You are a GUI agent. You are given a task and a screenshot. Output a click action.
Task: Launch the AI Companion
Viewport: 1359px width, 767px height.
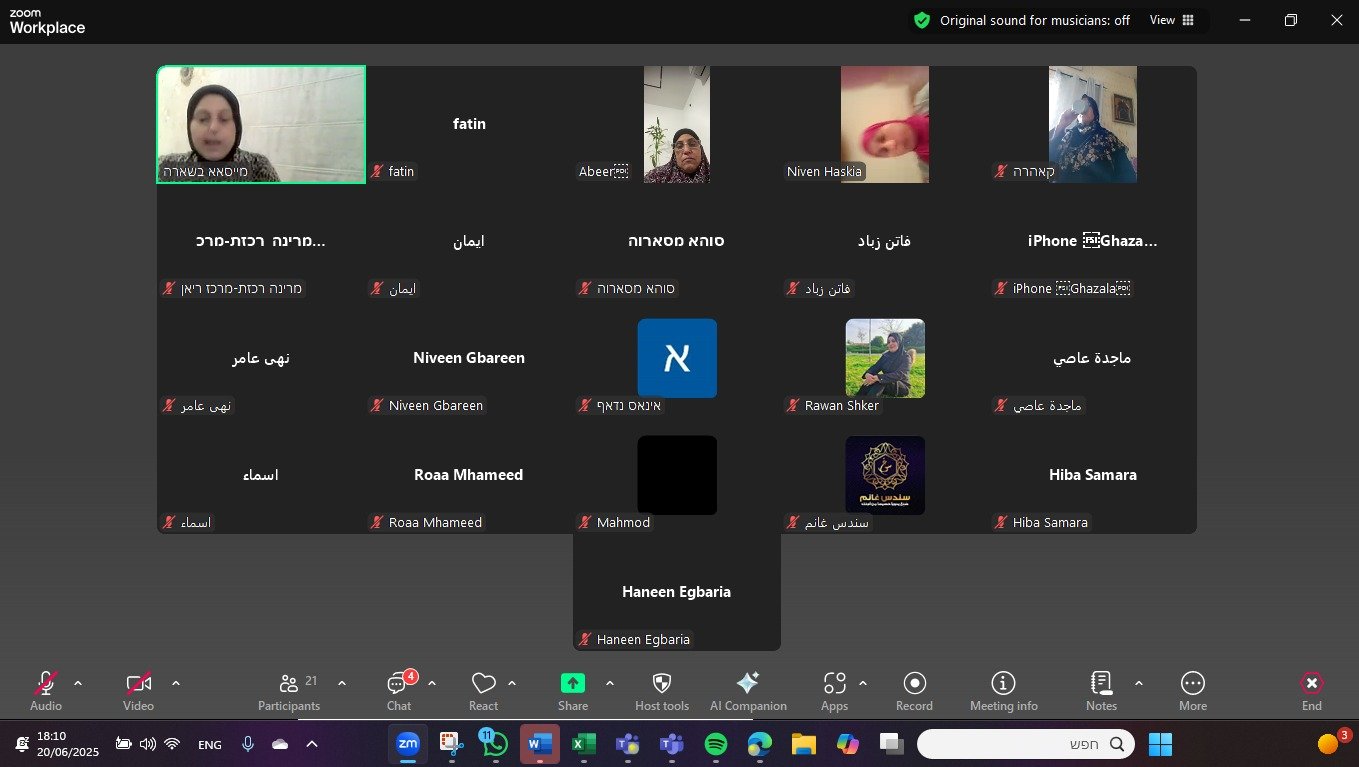[x=747, y=690]
